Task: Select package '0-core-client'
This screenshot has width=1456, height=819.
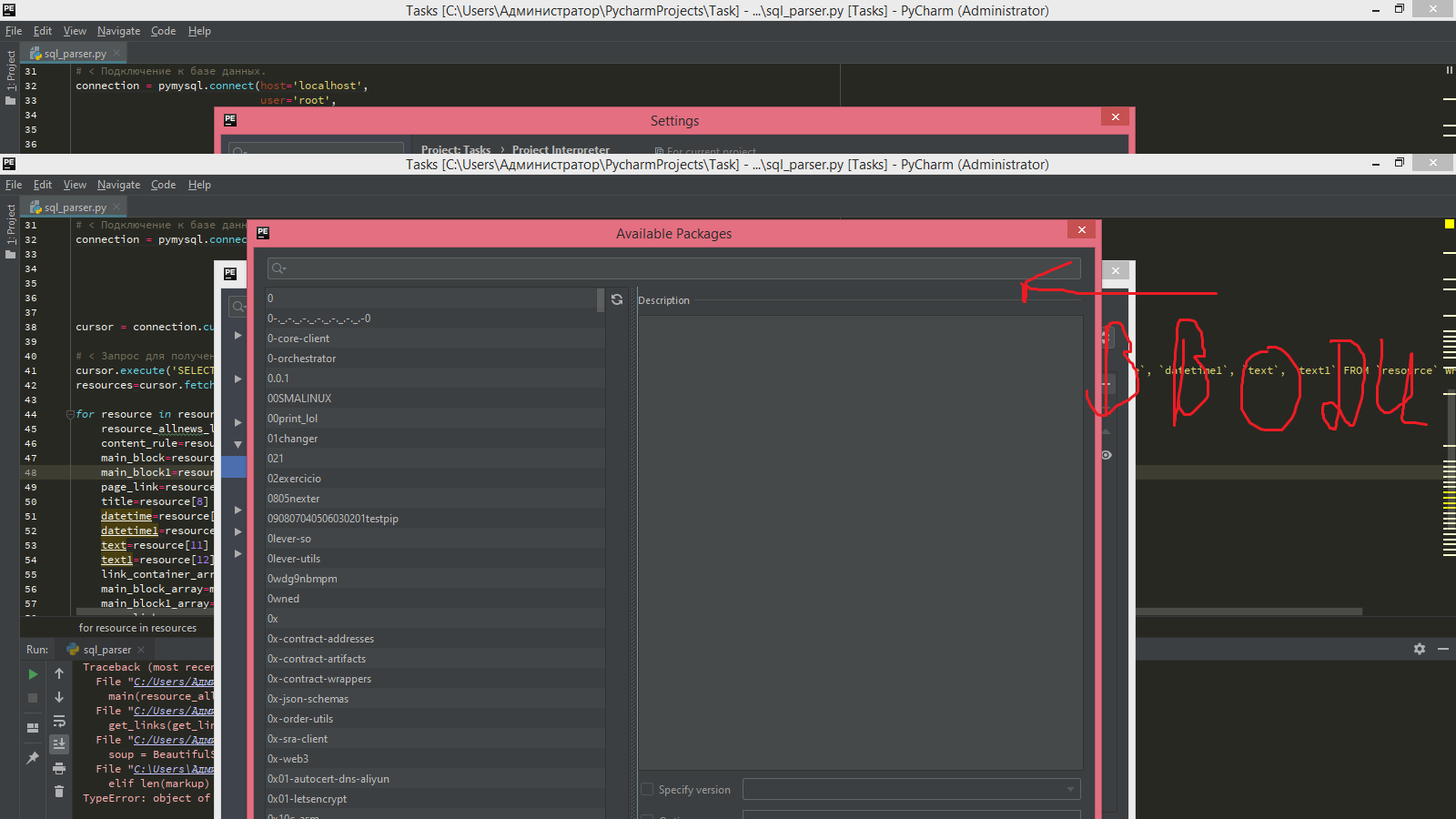Action: [435, 339]
